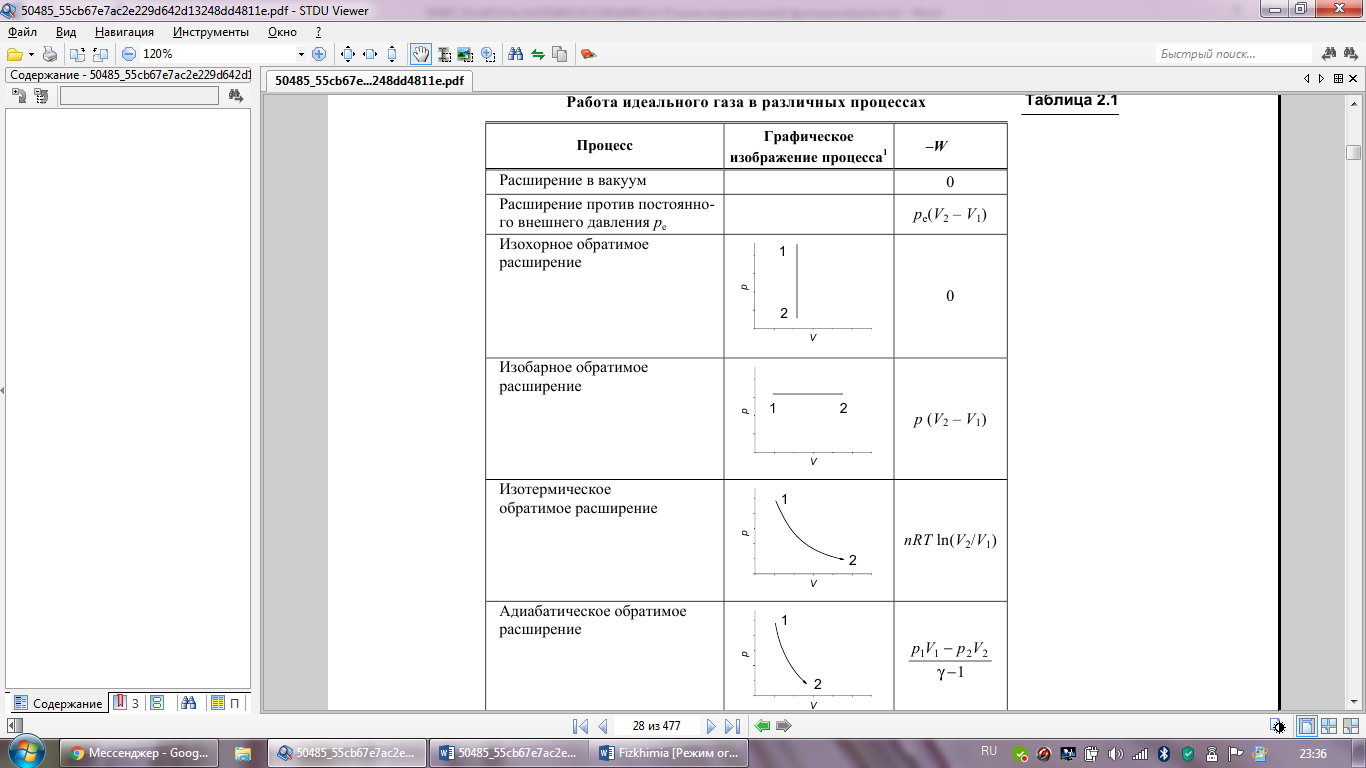Switch to the bookmarks sidebar tab
Screen dimensions: 1366x768
[126, 703]
